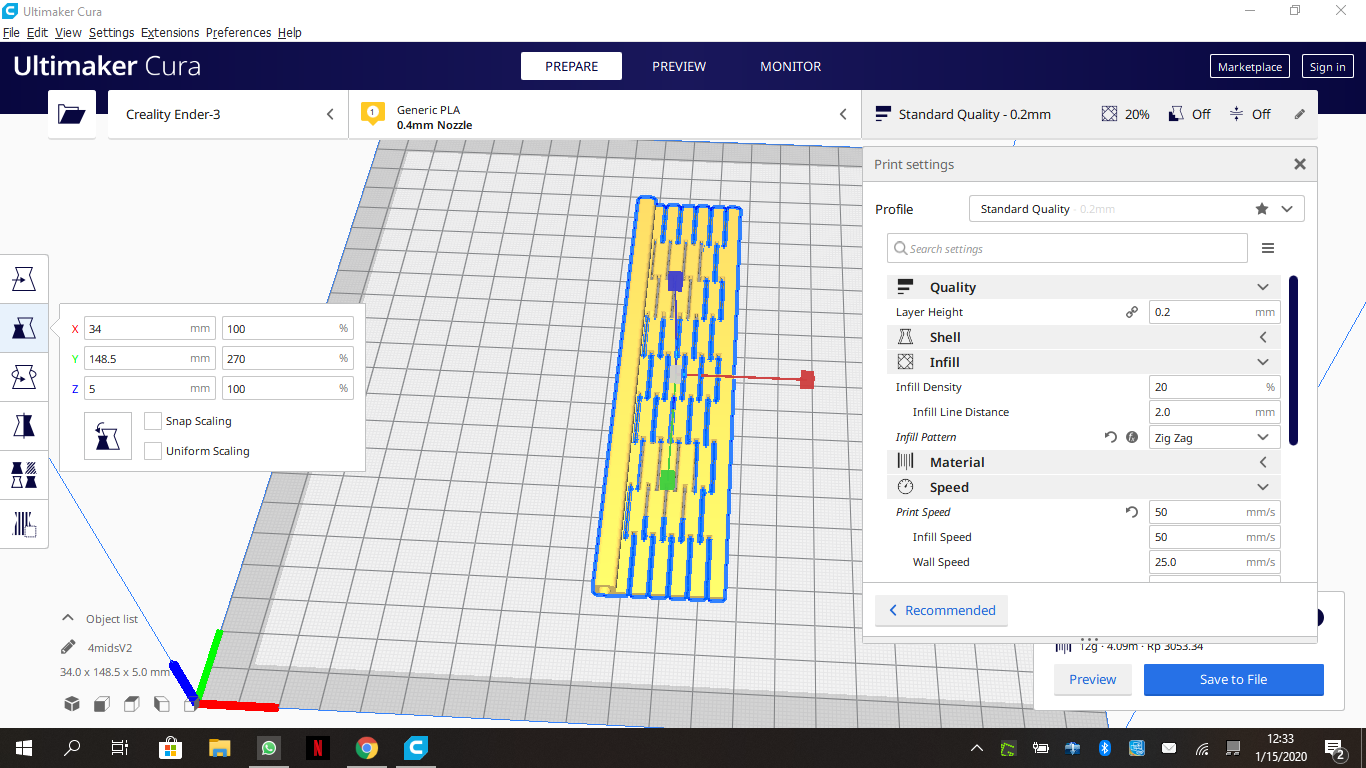Open Netflix from the taskbar
This screenshot has height=768, width=1366.
pyautogui.click(x=317, y=747)
